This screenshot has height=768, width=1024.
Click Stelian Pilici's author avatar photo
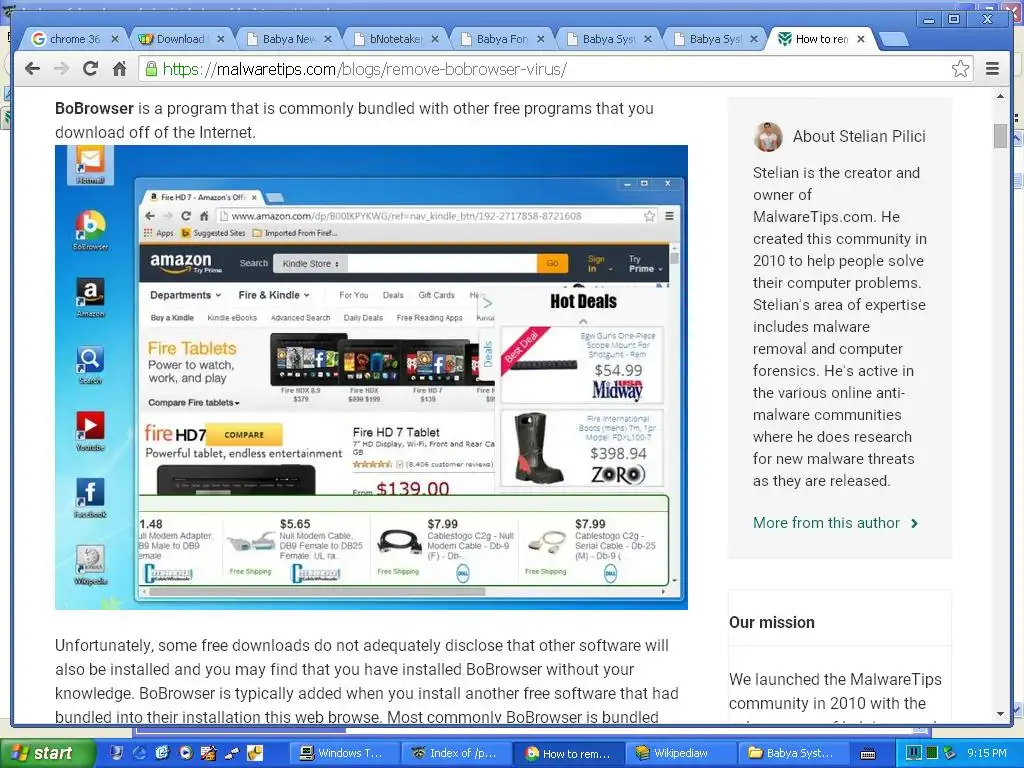(768, 136)
